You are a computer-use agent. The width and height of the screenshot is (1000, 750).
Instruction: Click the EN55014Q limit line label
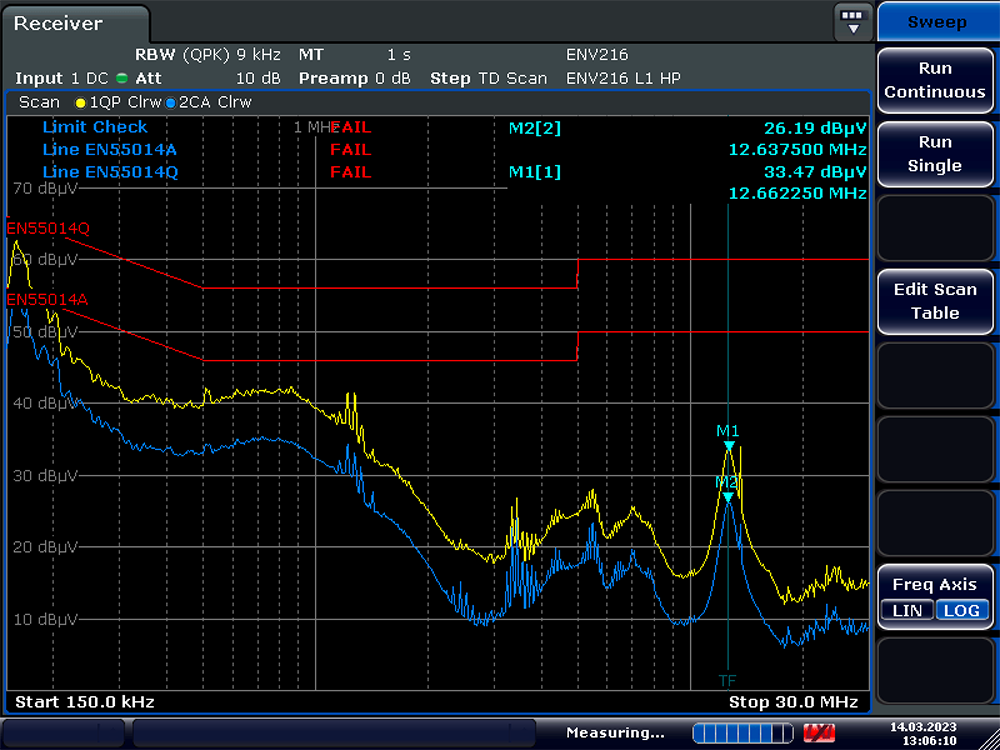click(48, 228)
